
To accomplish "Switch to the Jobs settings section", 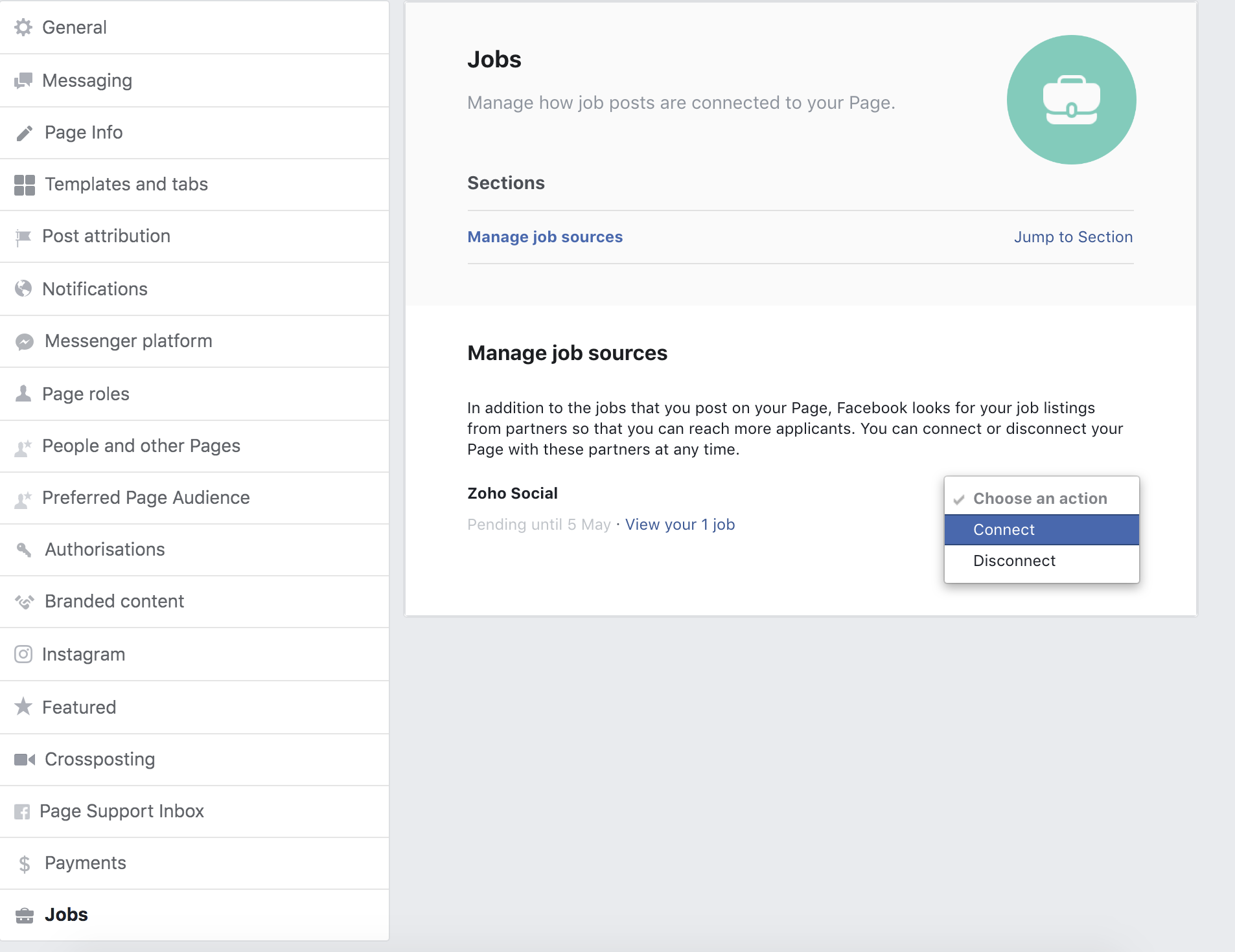I will [x=65, y=914].
